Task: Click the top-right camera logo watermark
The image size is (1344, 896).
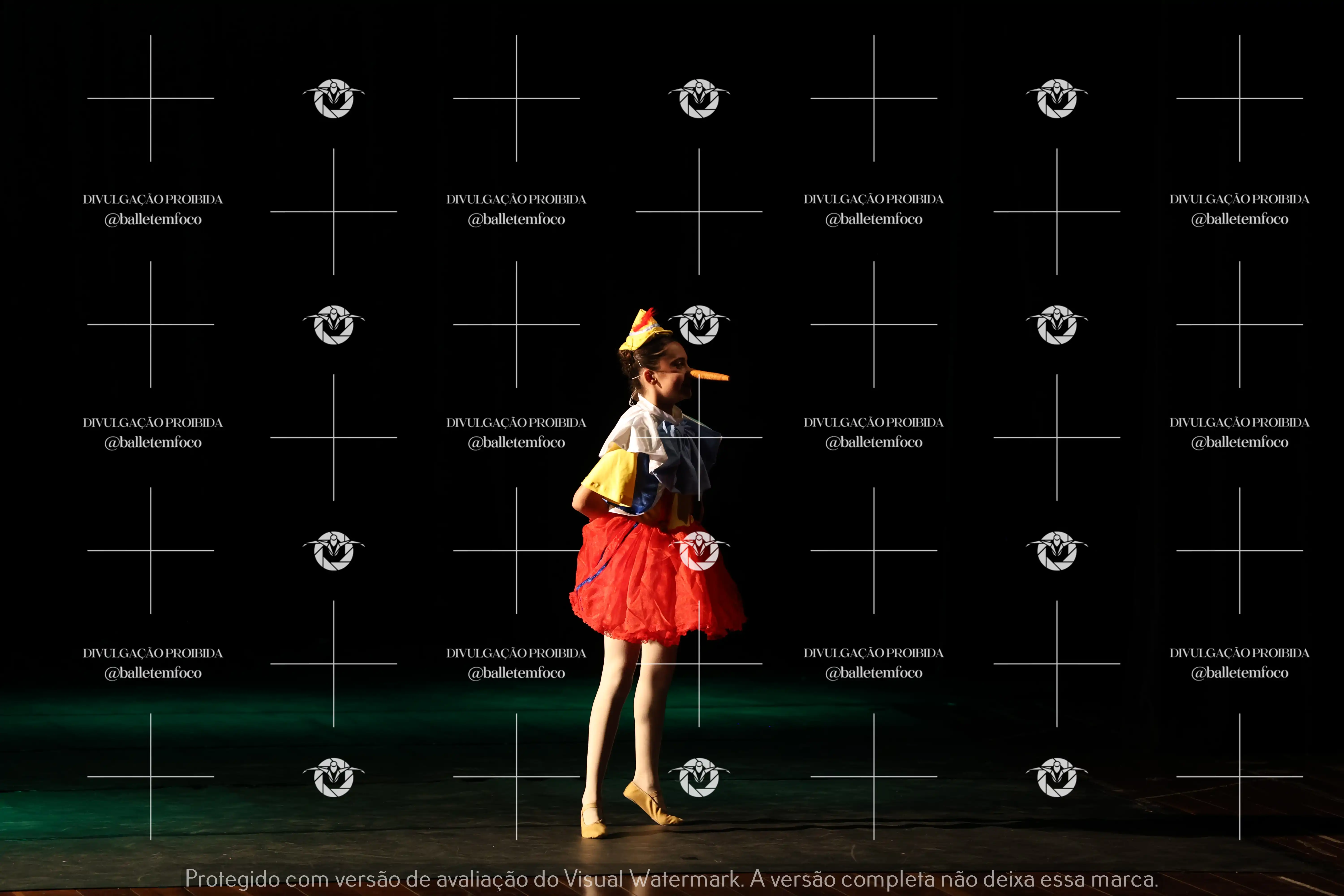Action: (1057, 98)
